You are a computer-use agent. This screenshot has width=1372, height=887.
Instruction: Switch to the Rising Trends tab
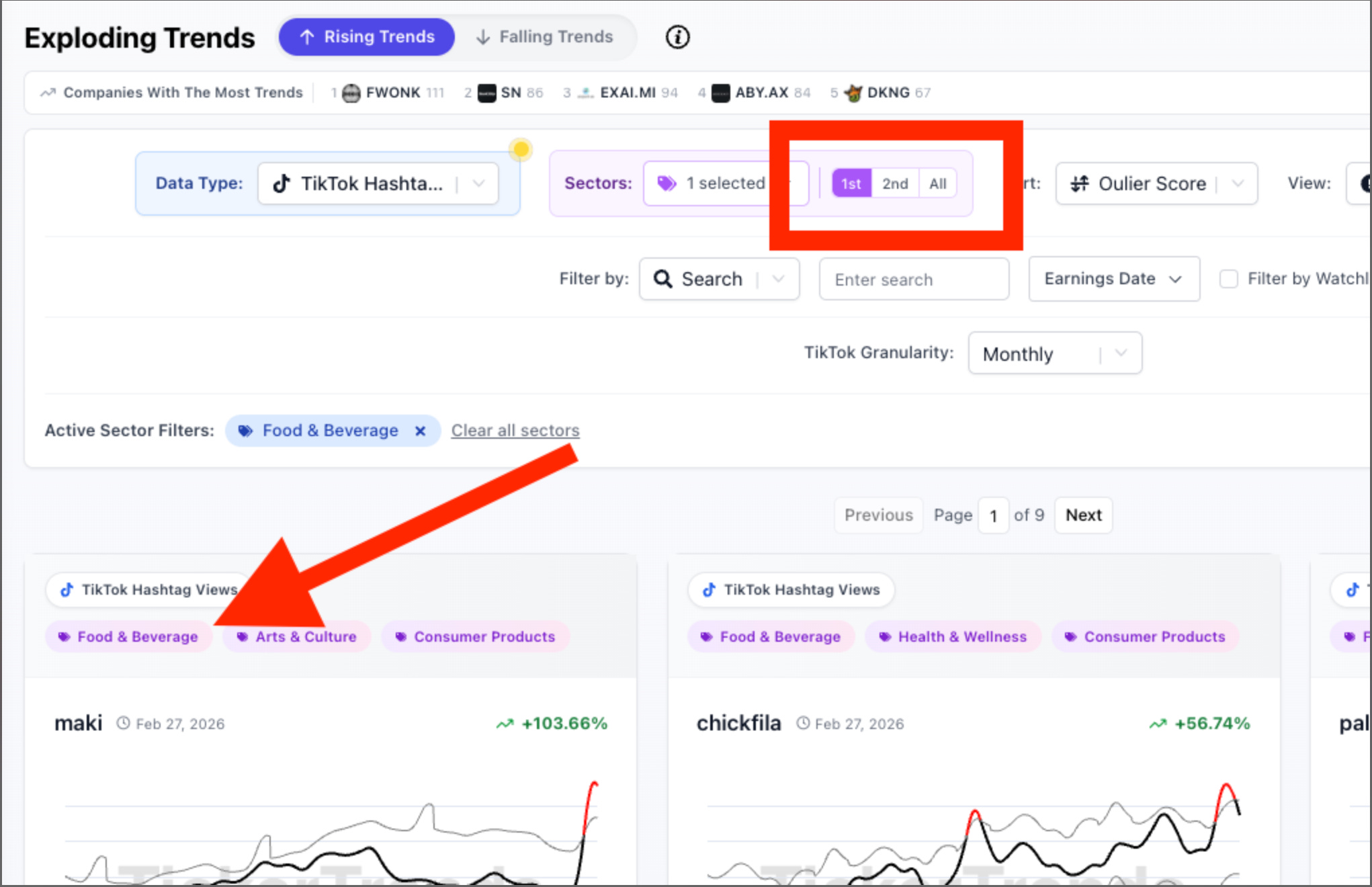point(367,37)
